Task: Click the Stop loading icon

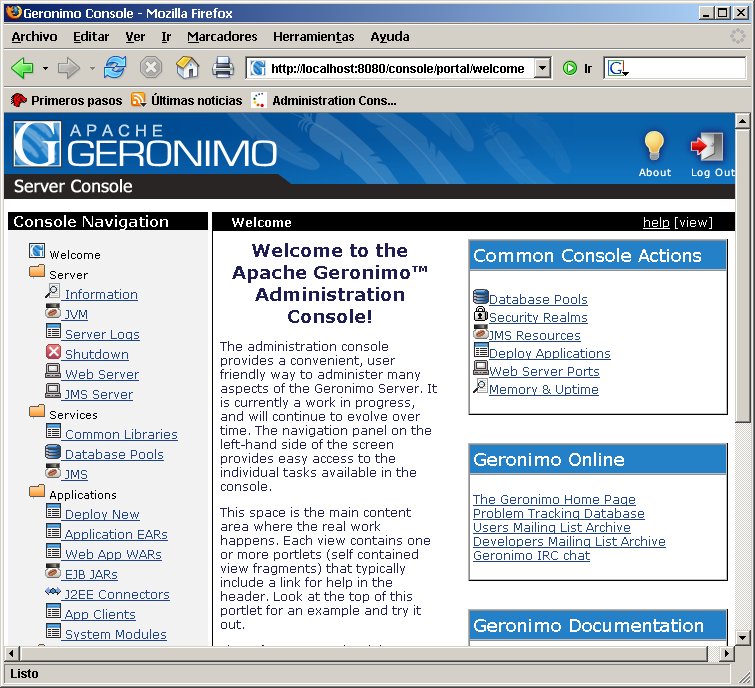Action: (x=151, y=67)
